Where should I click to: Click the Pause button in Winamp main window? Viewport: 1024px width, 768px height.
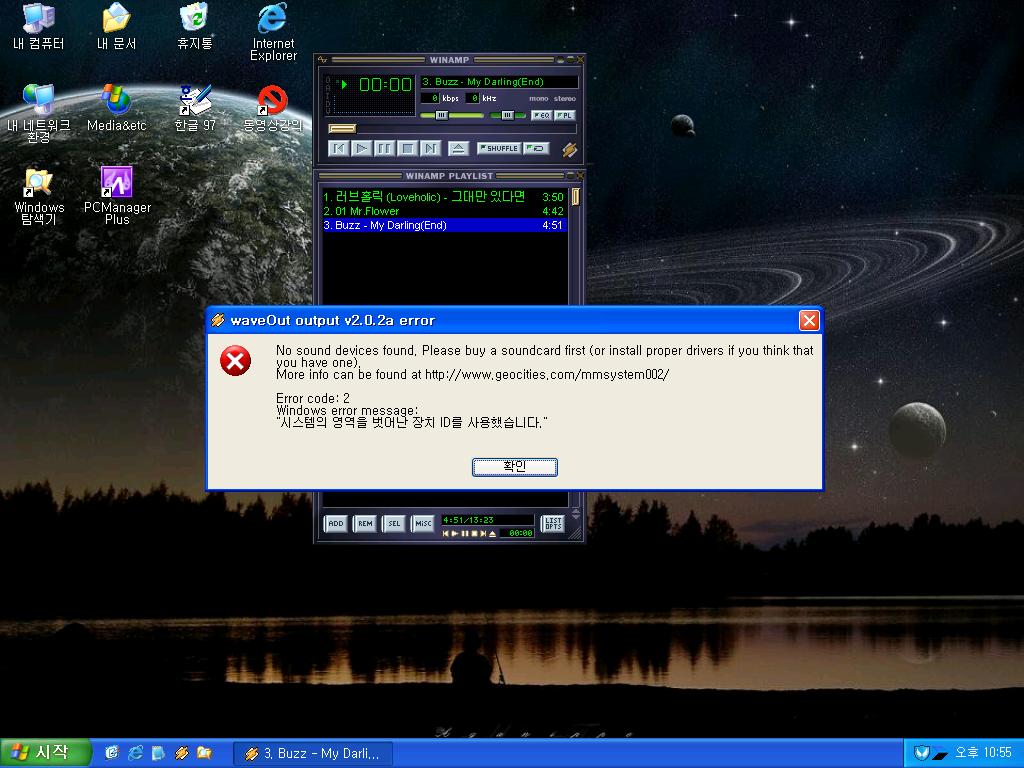click(385, 149)
